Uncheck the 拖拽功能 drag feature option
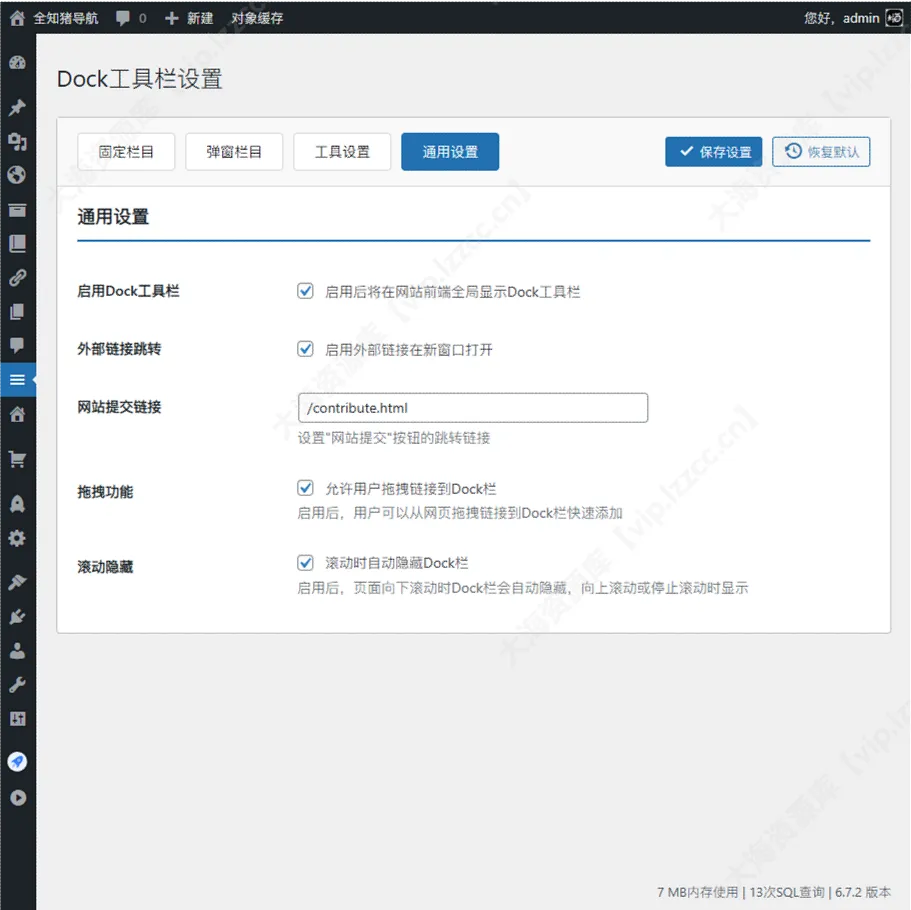This screenshot has height=910, width=911. point(305,488)
